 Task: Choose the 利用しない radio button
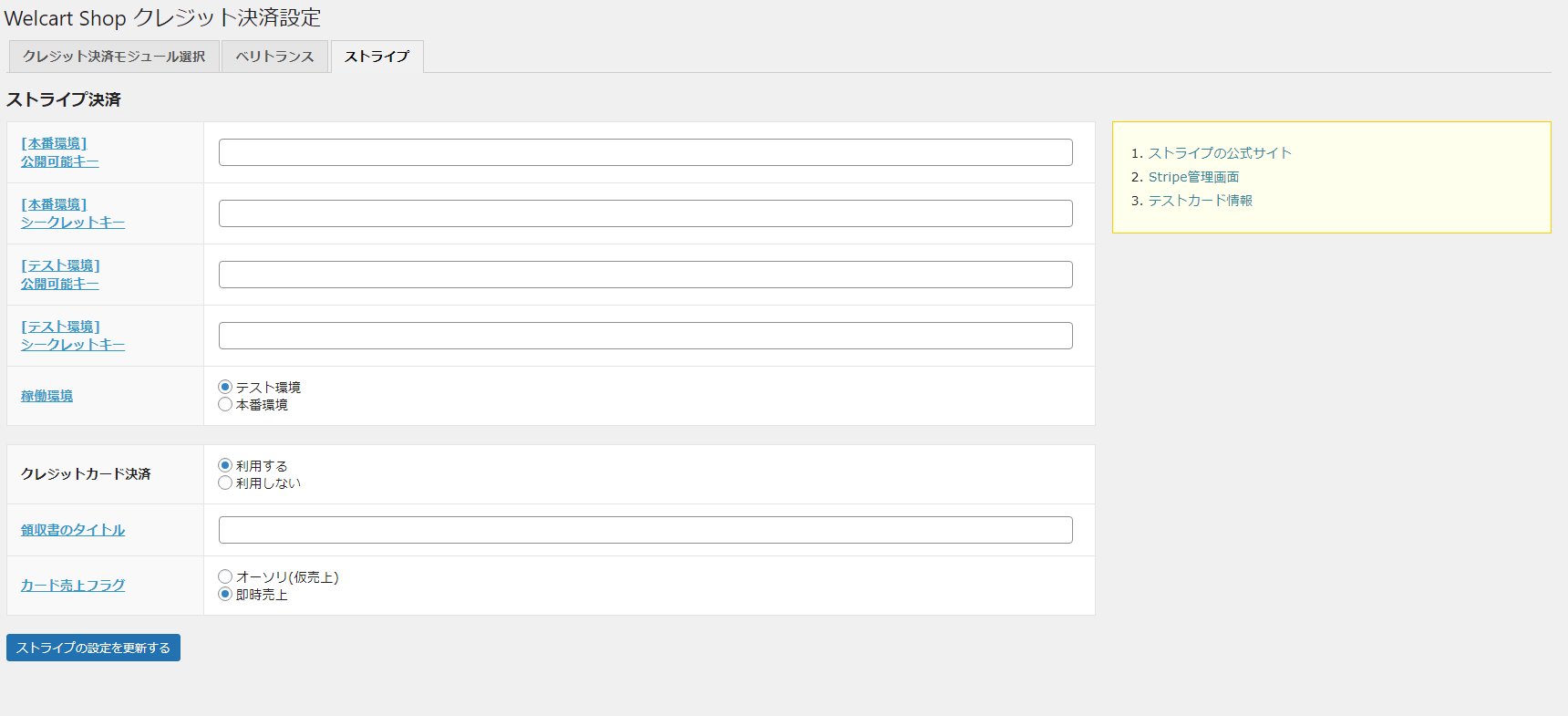point(225,483)
